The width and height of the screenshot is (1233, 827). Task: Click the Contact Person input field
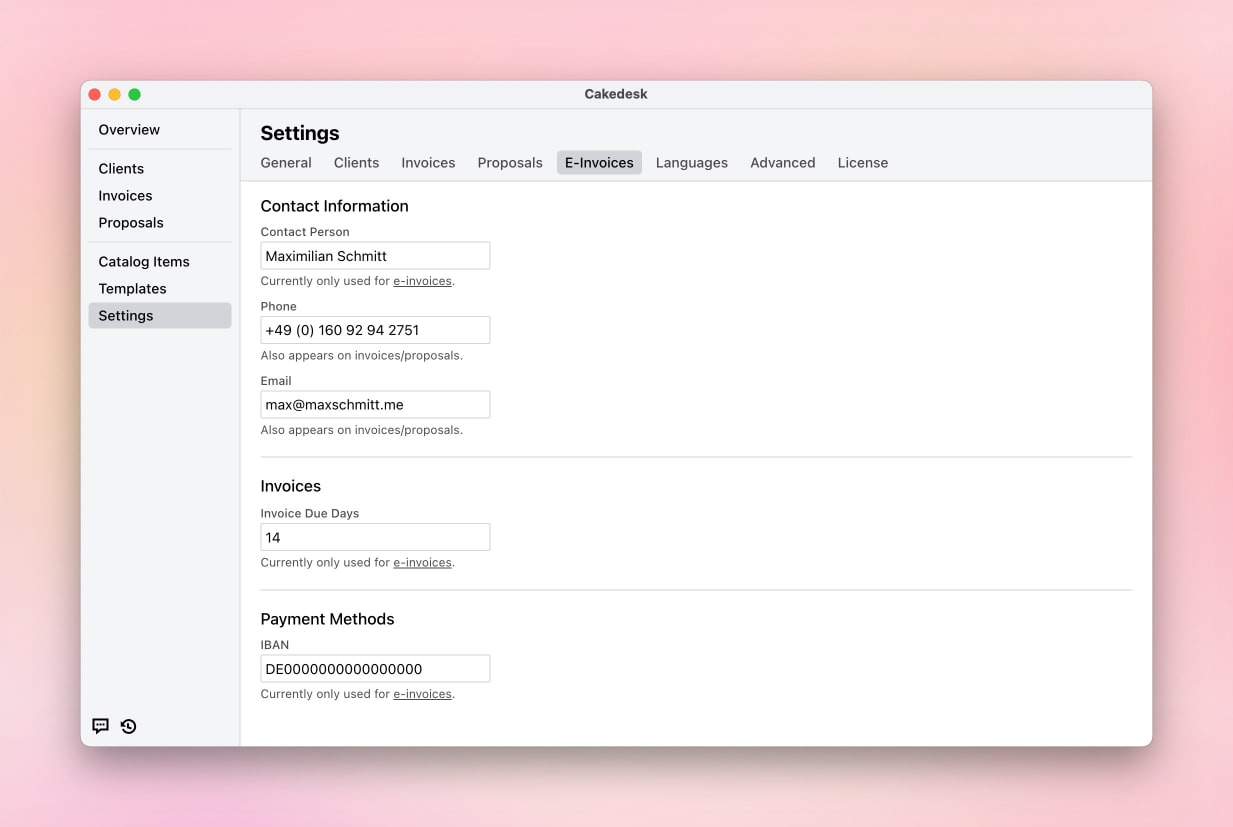coord(375,256)
